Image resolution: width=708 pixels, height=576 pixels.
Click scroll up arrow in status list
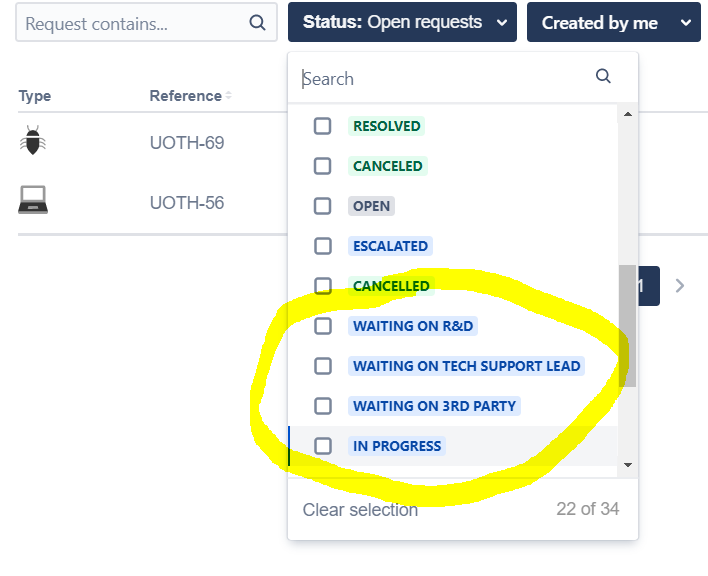pos(628,114)
